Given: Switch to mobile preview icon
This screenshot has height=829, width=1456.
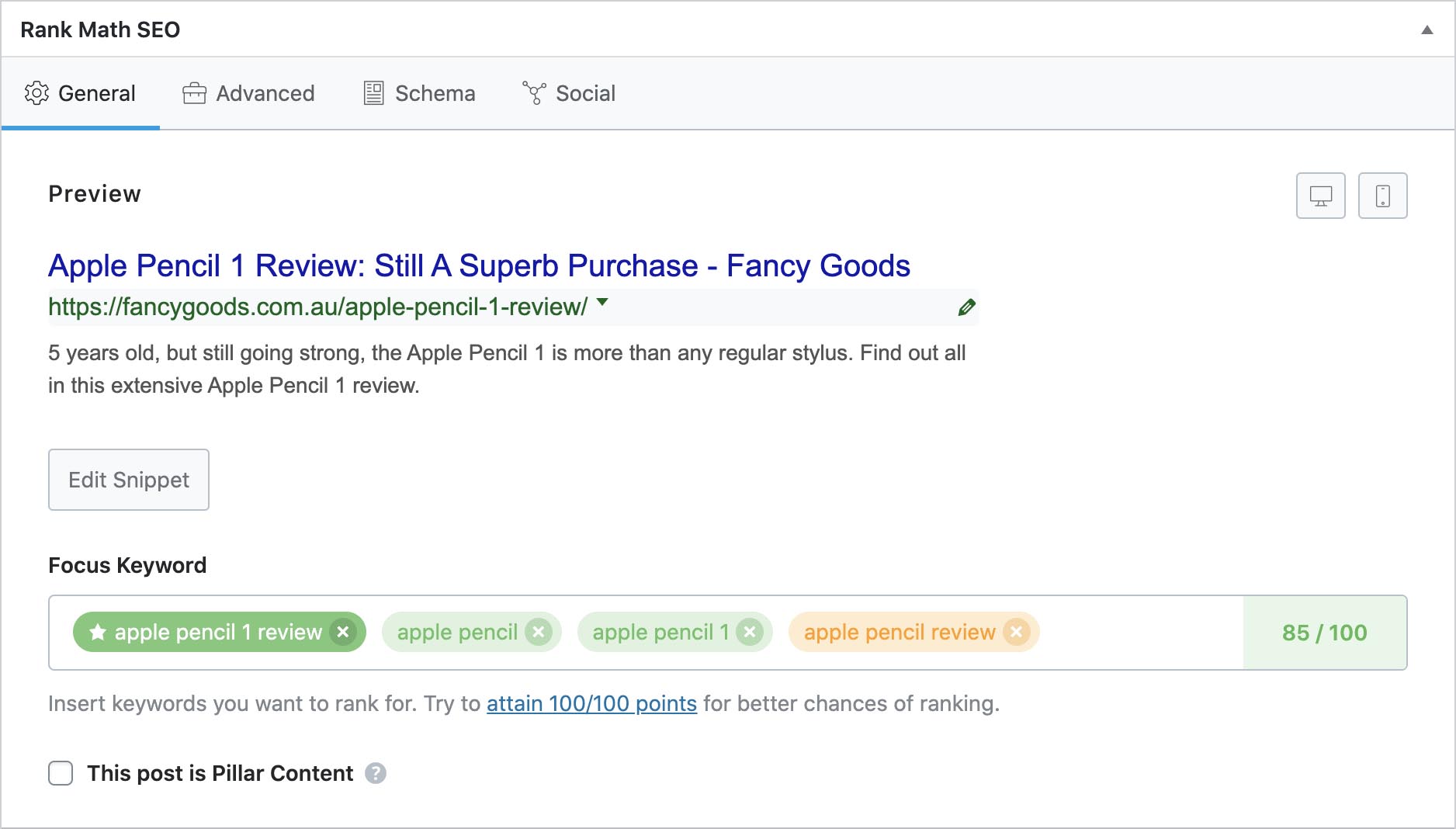Looking at the screenshot, I should 1383,196.
